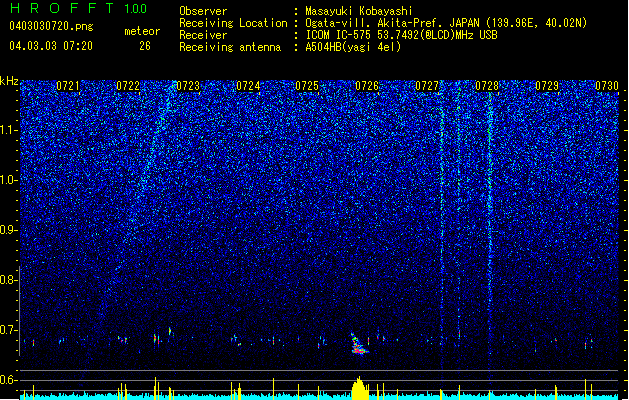Click the 'Receiving antenna' label
The width and height of the screenshot is (629, 400).
(x=230, y=47)
